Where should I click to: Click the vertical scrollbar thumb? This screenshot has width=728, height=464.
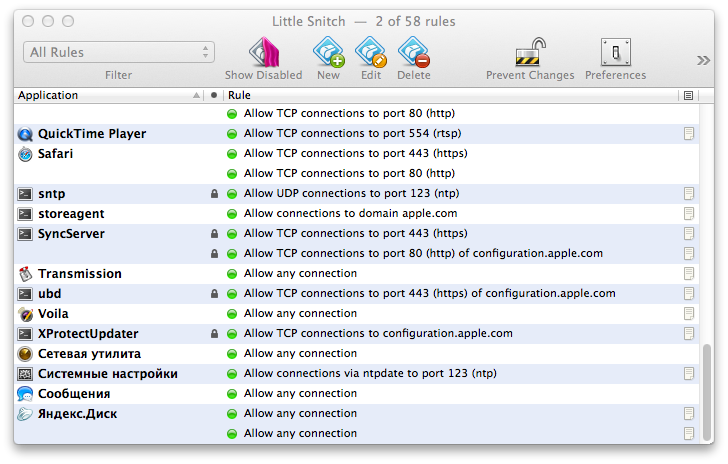pos(708,390)
